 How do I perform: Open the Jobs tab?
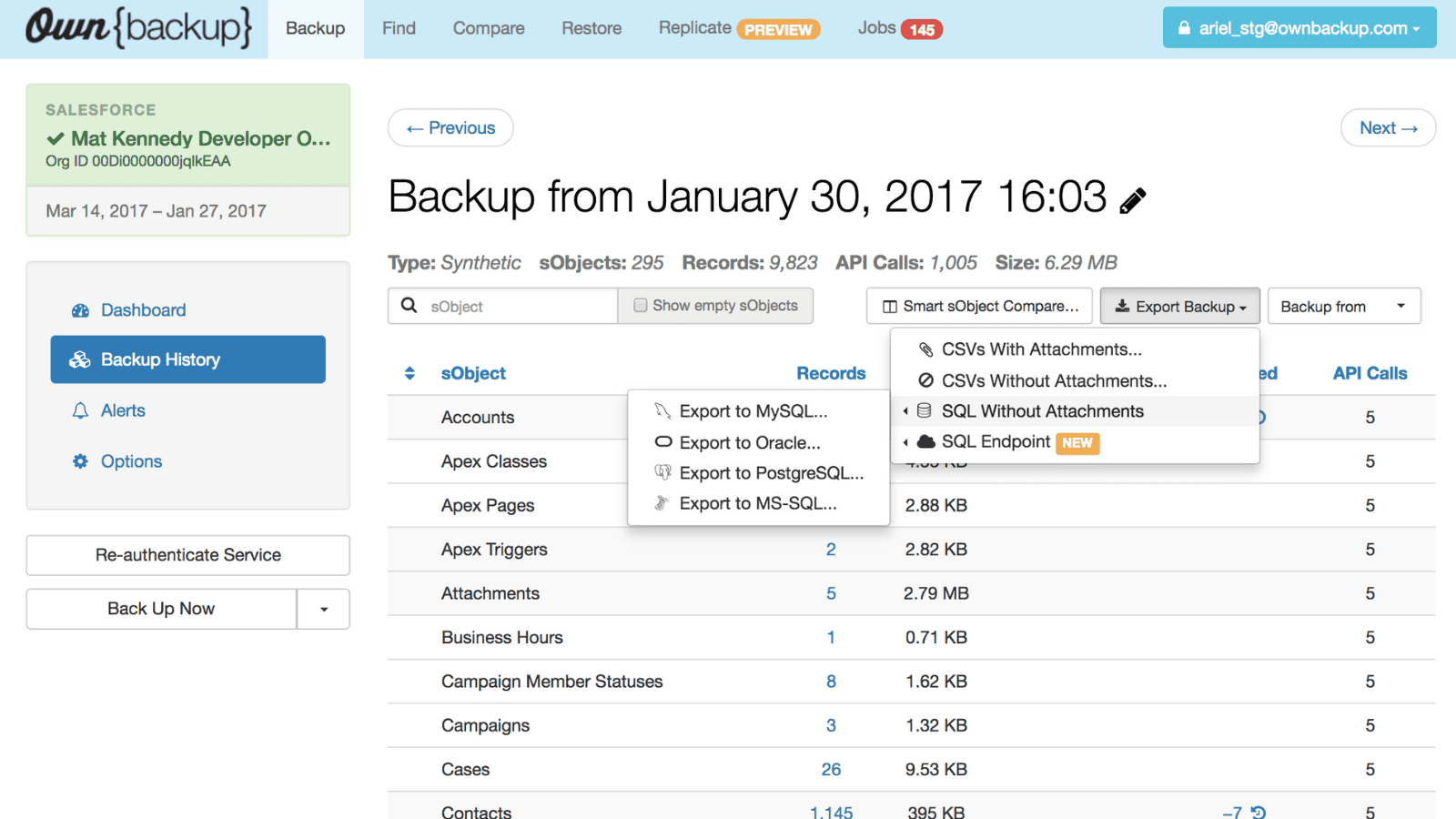899,28
